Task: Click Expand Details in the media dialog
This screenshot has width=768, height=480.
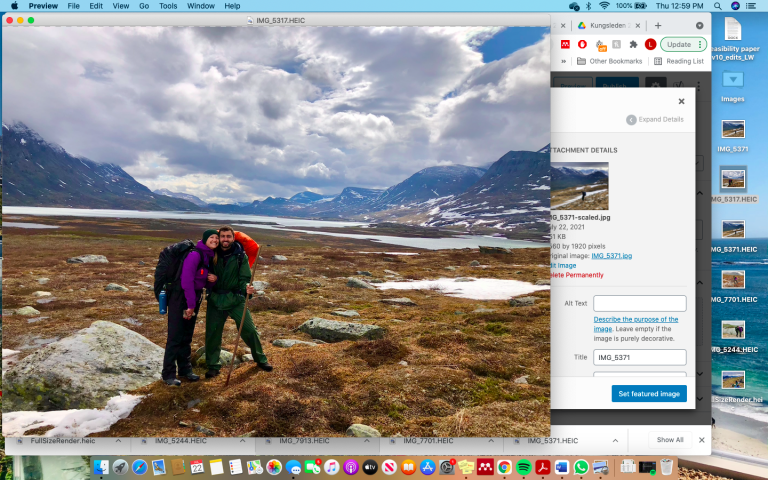Action: click(x=655, y=119)
